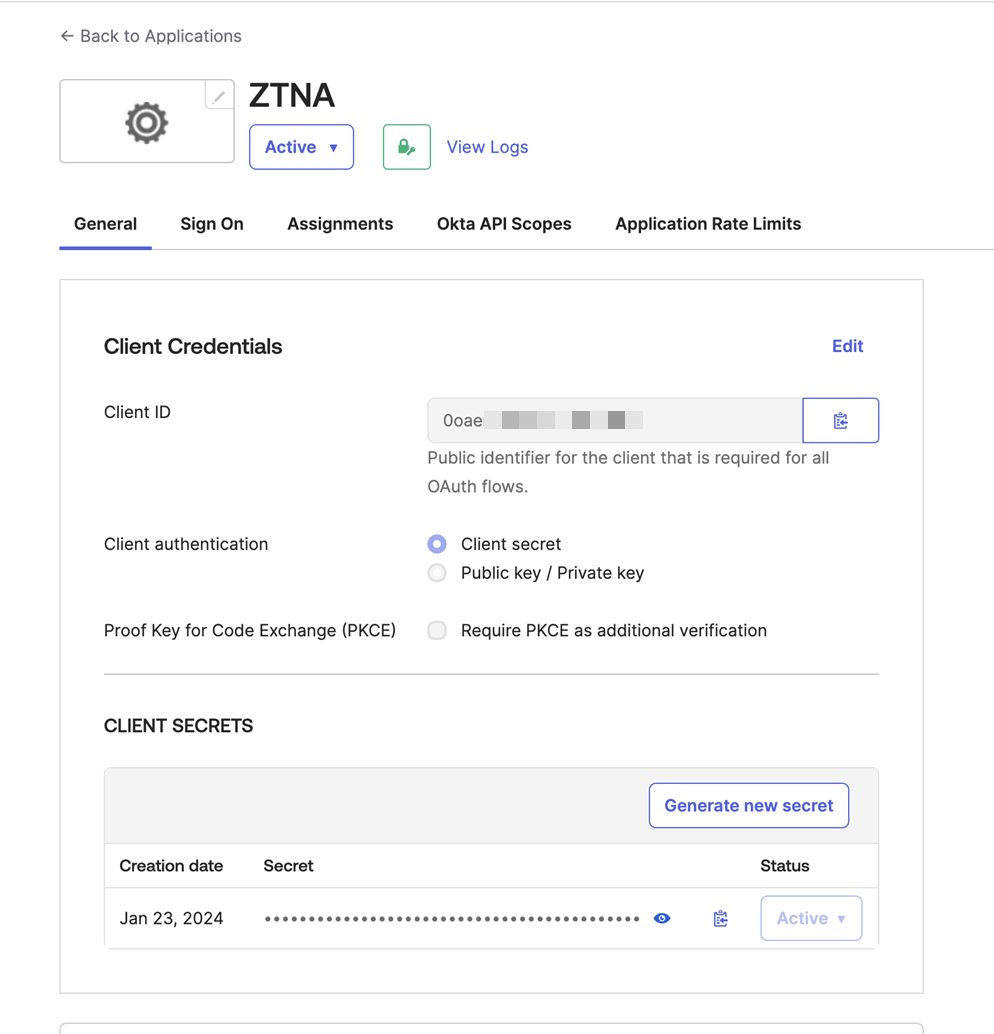Open View Logs for the ZTNA application

pos(487,146)
